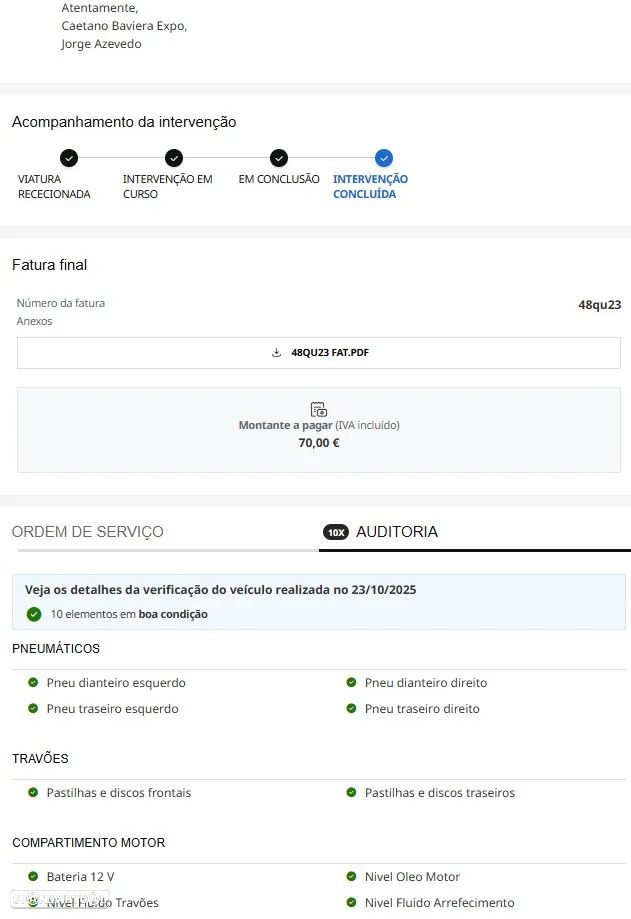Viewport: 631px width, 919px height.
Task: Click the download icon beside 48QU23 FAT.PDF
Action: (277, 353)
